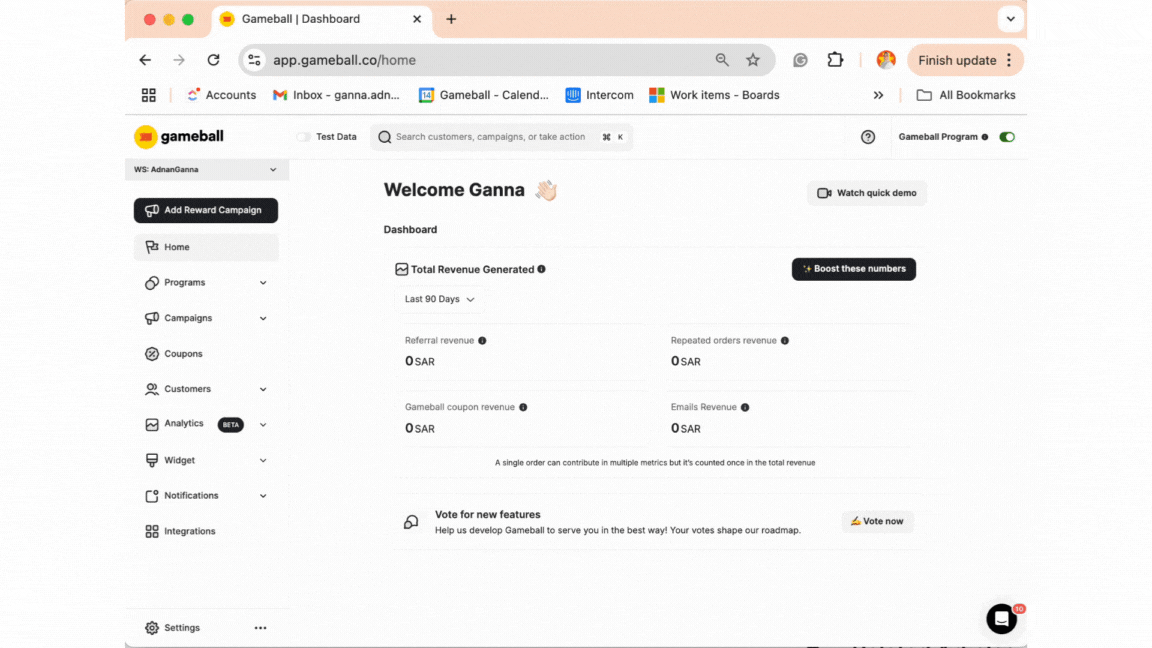Open a new browser tab
Viewport: 1152px width, 648px height.
(x=451, y=19)
